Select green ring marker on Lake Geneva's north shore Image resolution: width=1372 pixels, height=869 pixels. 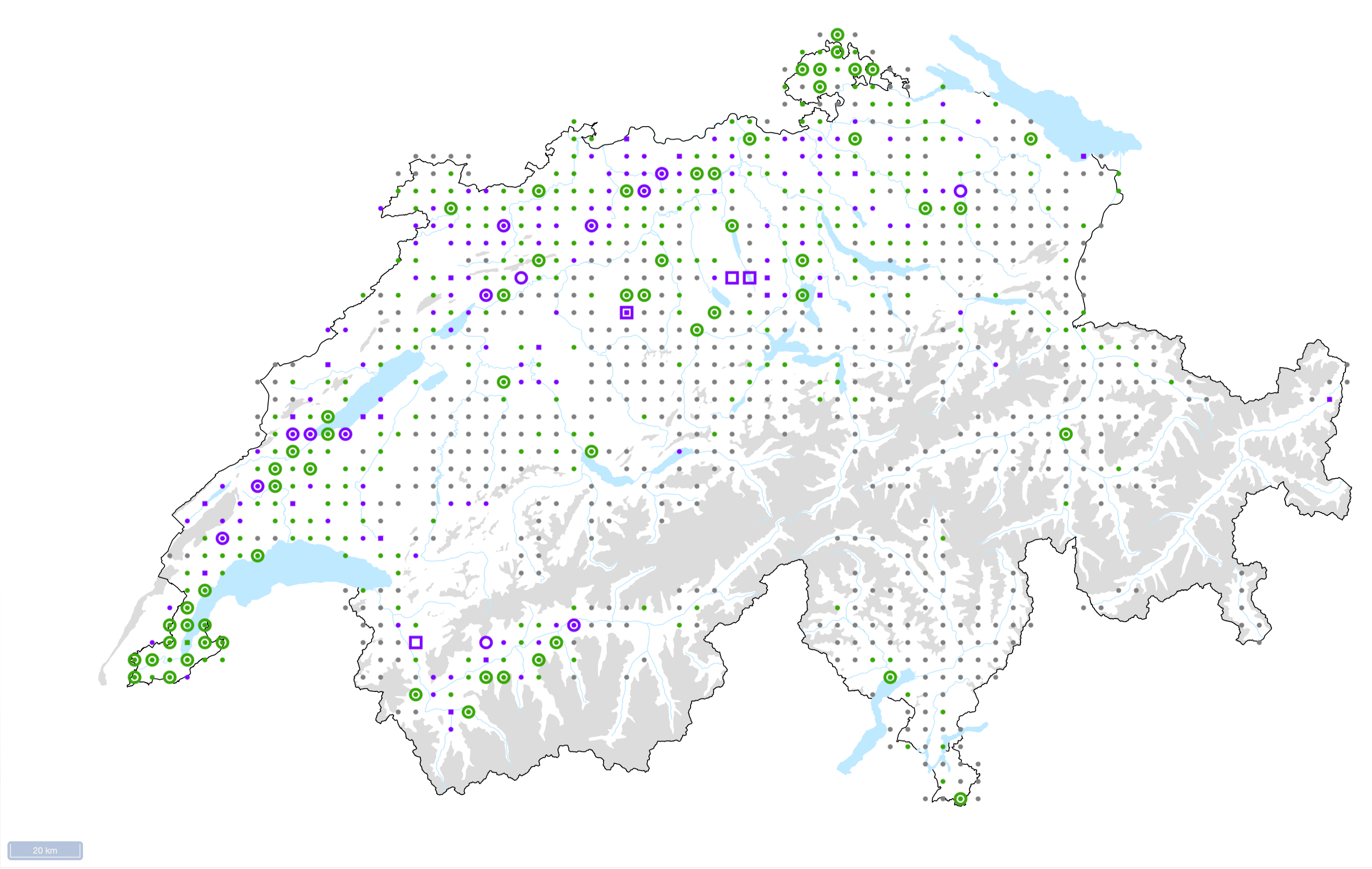coord(257,556)
